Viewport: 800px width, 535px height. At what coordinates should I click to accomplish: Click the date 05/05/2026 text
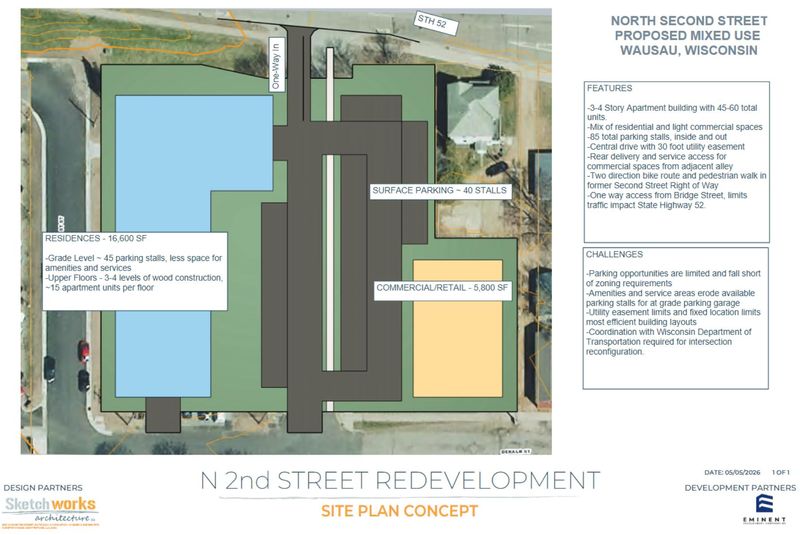click(x=732, y=473)
